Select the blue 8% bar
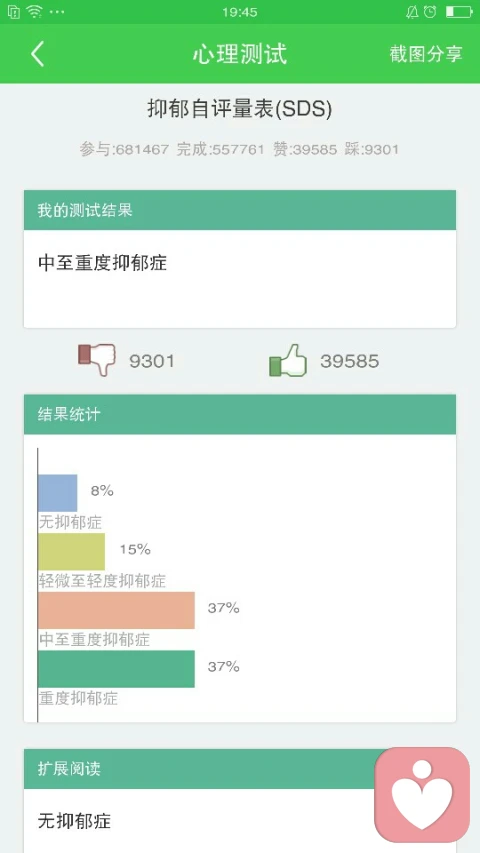 [58, 493]
